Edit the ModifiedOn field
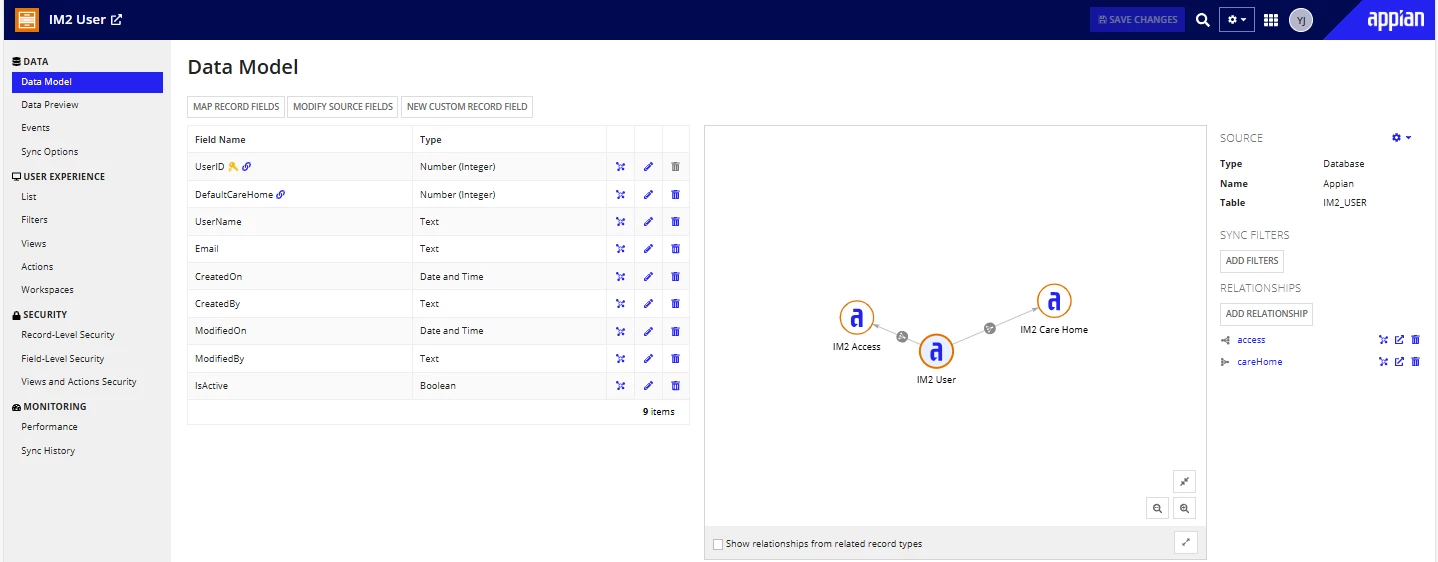The image size is (1438, 562). coord(648,331)
